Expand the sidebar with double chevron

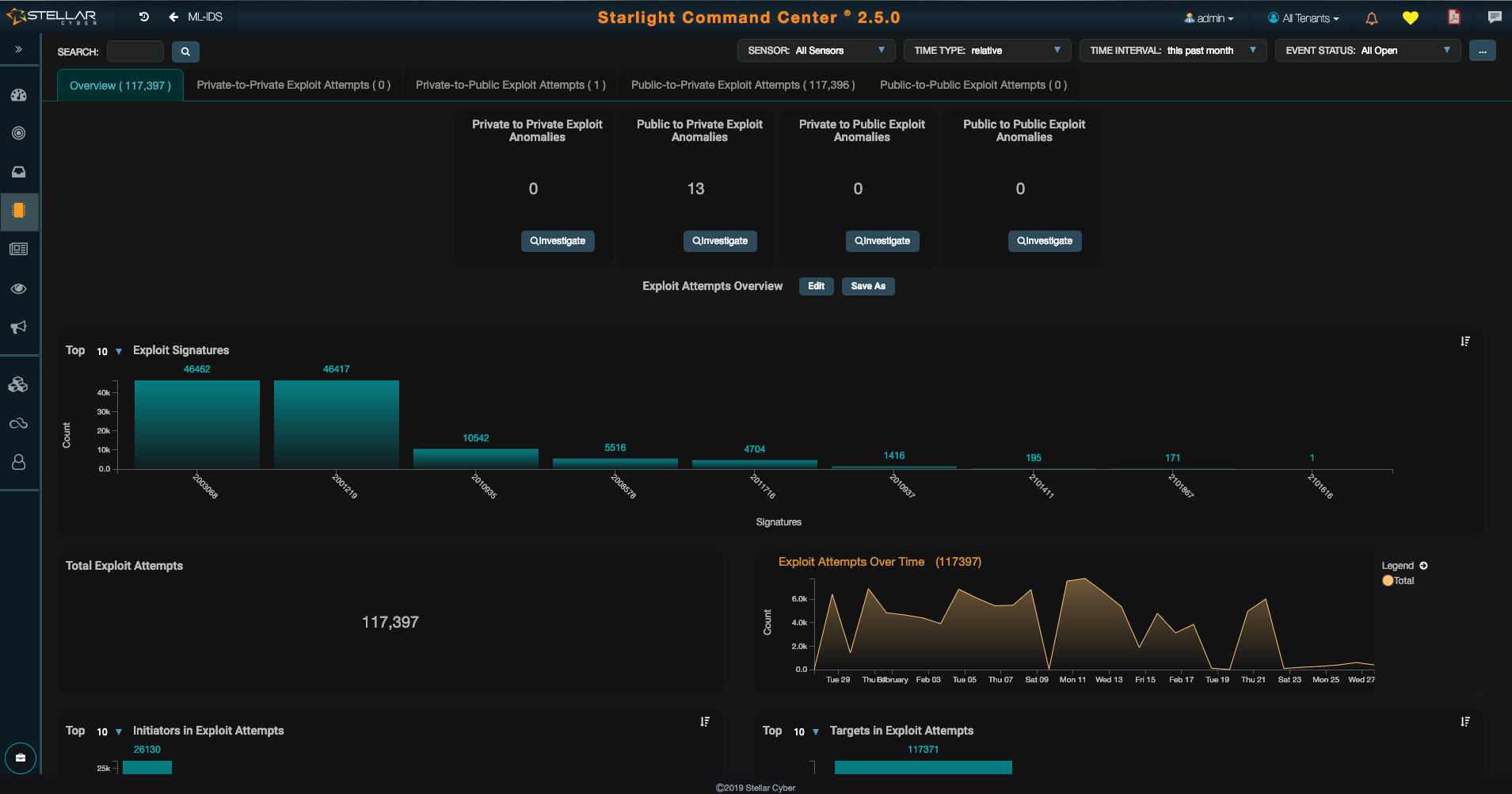18,49
